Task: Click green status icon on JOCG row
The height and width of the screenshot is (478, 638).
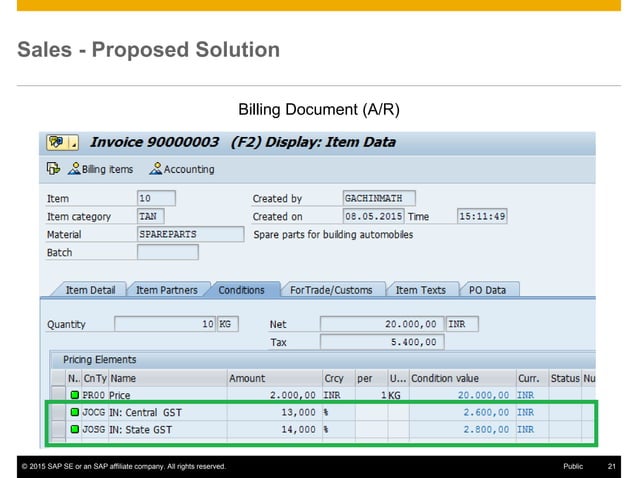Action: (x=74, y=412)
